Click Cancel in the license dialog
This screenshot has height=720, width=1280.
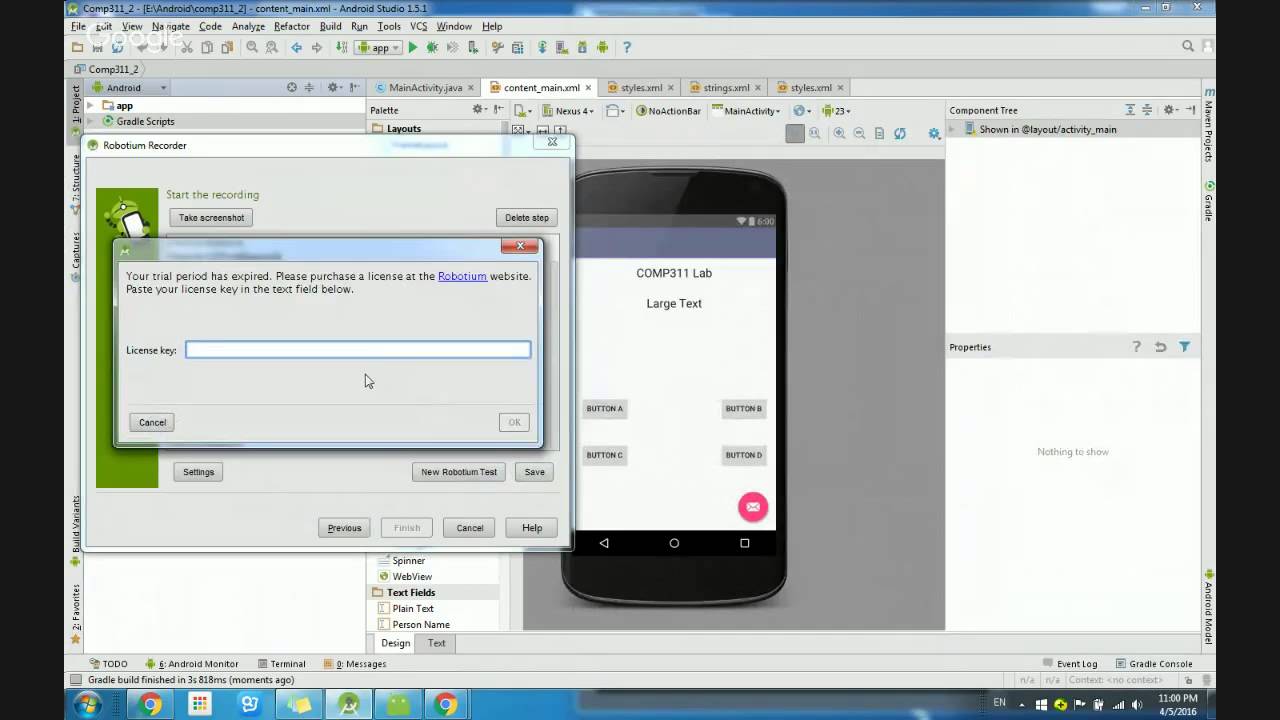click(152, 422)
